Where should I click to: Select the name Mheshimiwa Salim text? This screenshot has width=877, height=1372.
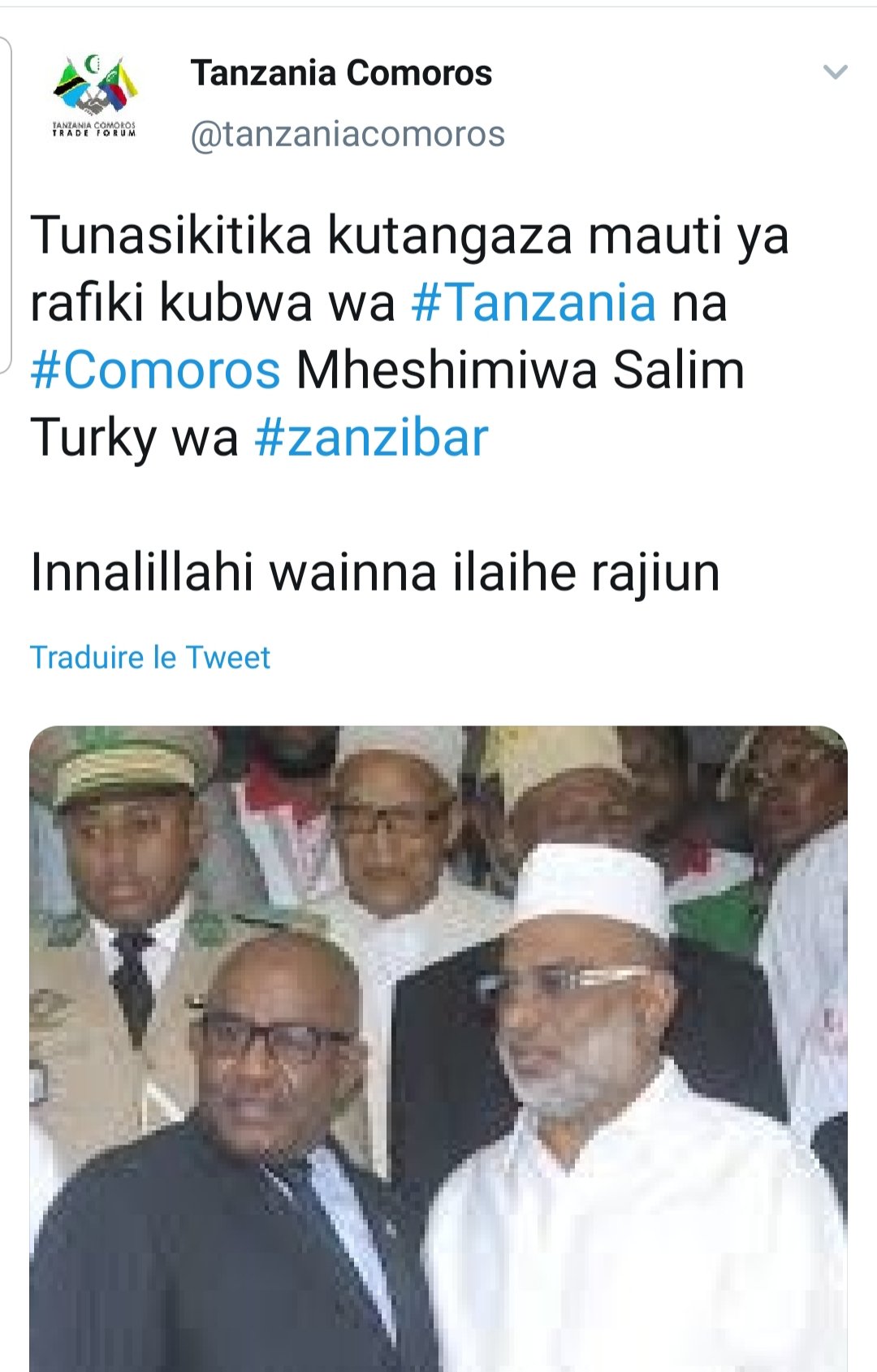coord(521,370)
